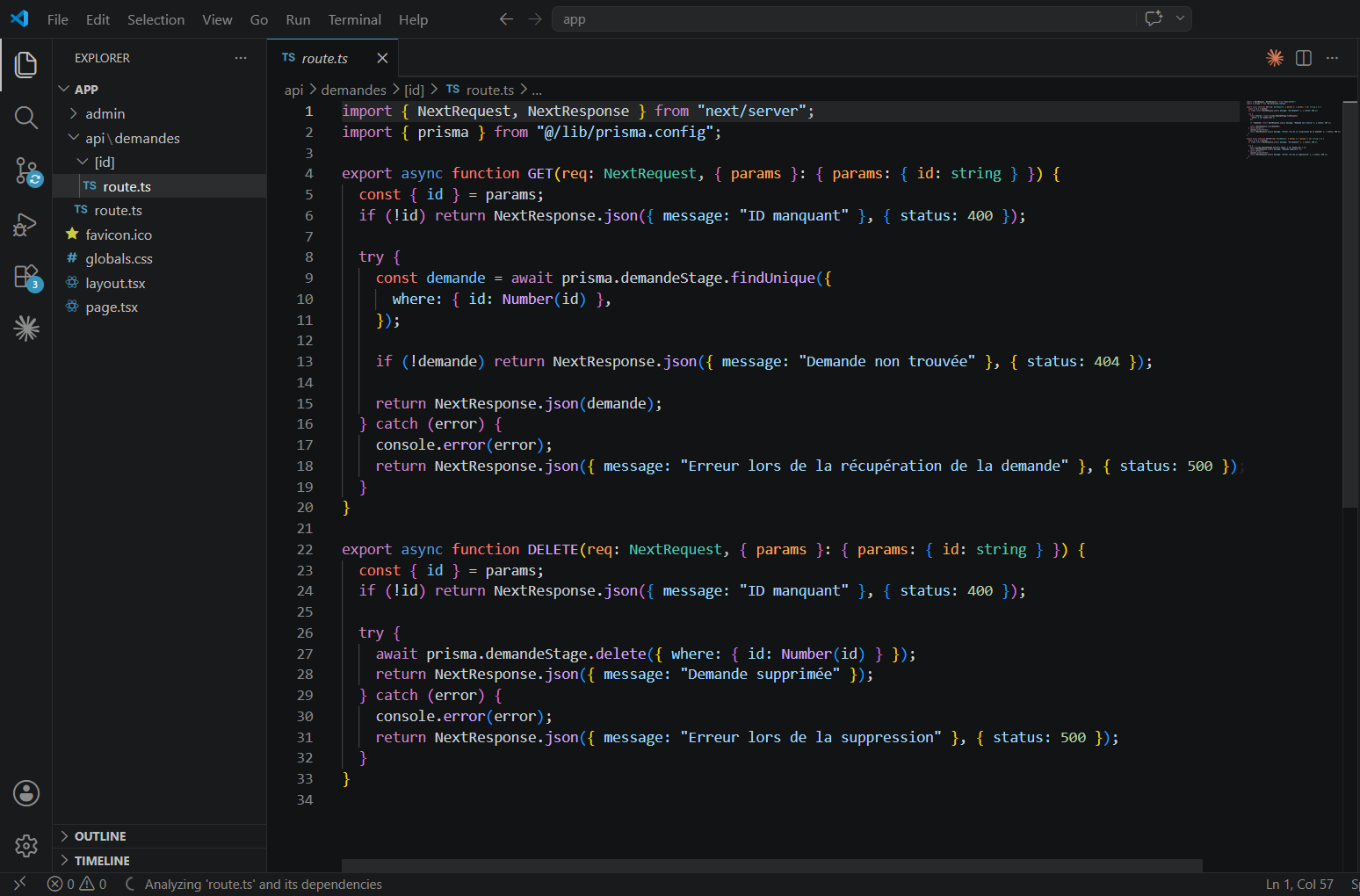Expand the OUTLINE section

click(x=158, y=836)
